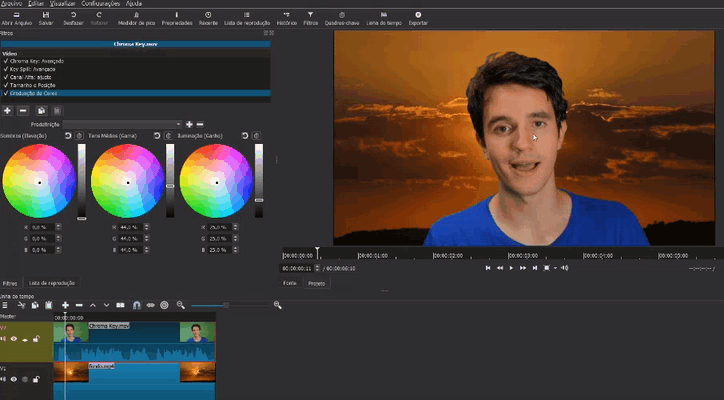Uncheck the Canal Alfa: ajuste filter
This screenshot has width=724, height=400.
click(6, 77)
